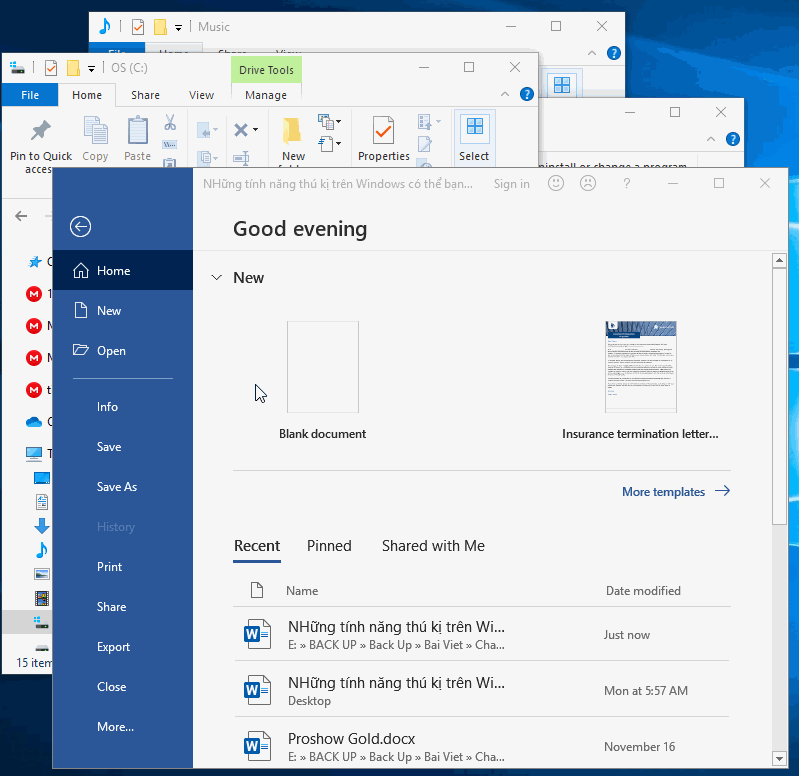Collapse the New section chevron
Viewport: 799px width, 776px height.
(217, 278)
